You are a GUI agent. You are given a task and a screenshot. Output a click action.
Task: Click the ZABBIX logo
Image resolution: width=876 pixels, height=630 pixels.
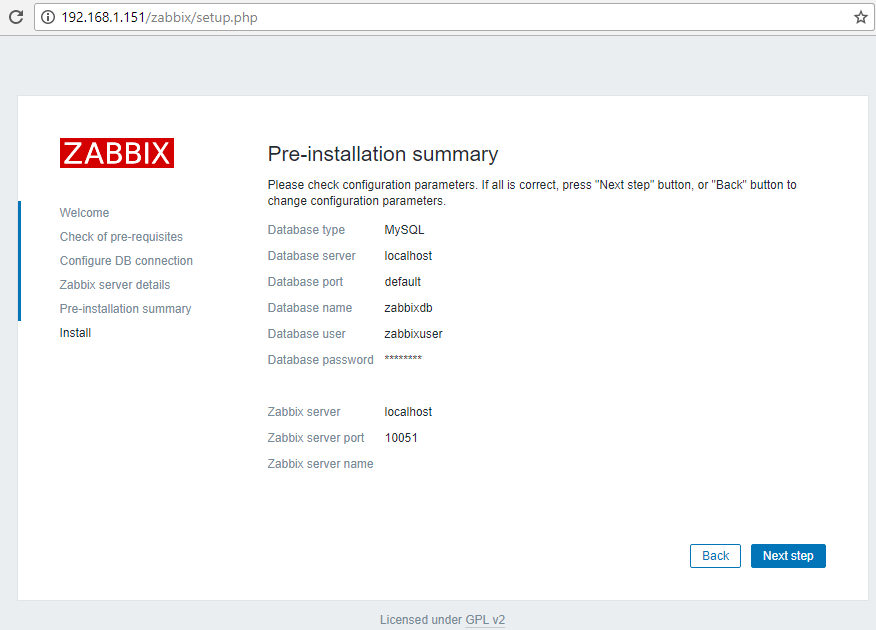(x=117, y=153)
